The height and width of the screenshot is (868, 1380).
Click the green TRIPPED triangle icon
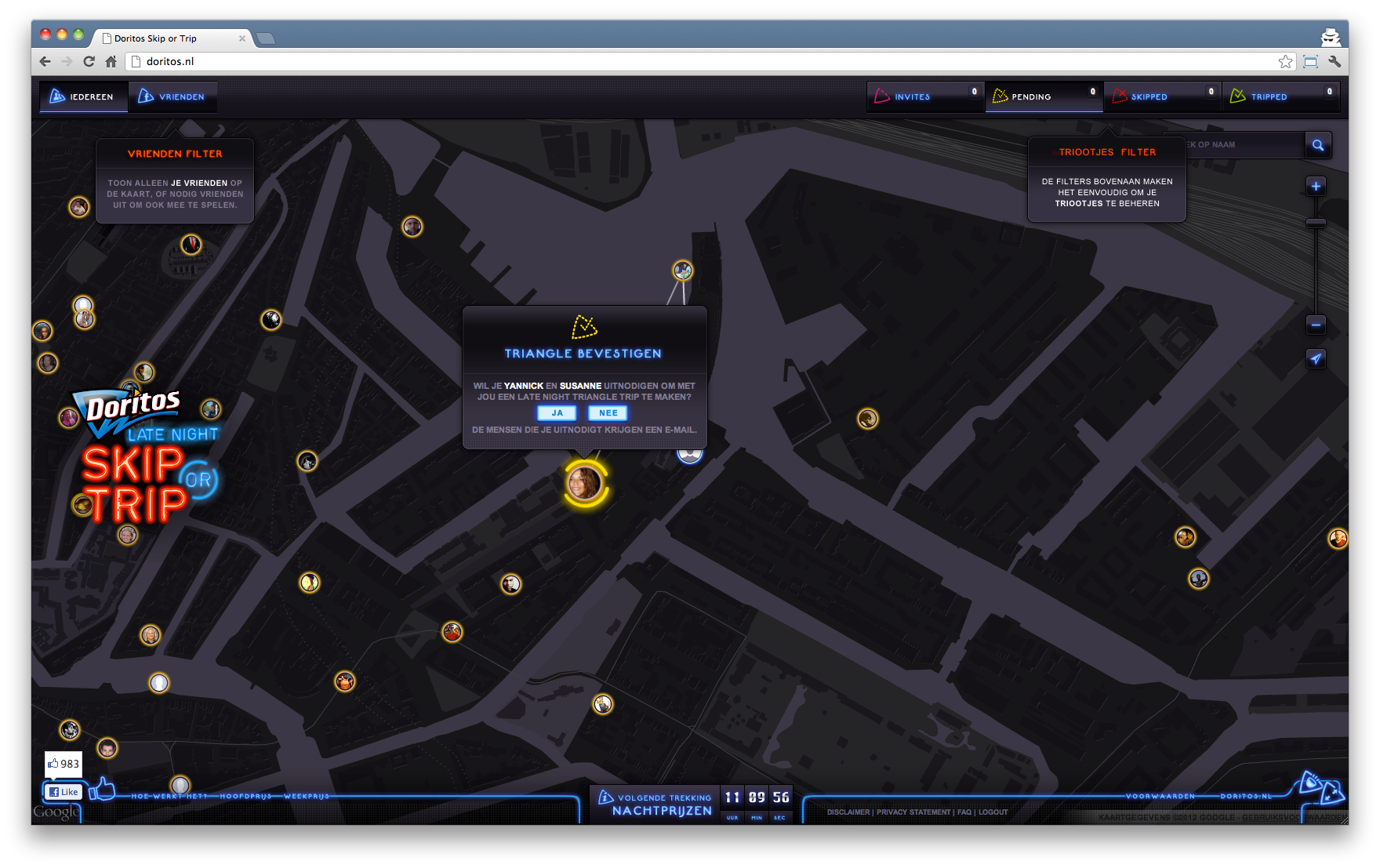[x=1238, y=96]
